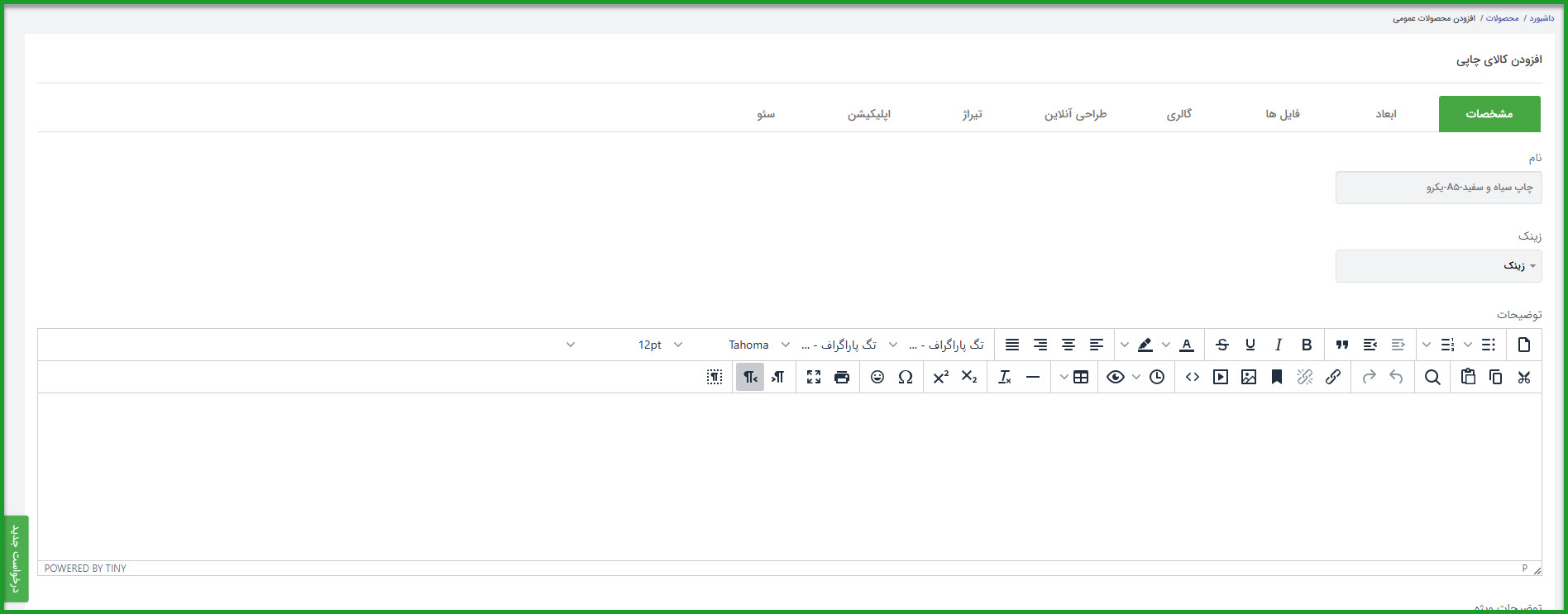1568x614 pixels.
Task: Open the emoticons smiley icon
Action: [877, 377]
